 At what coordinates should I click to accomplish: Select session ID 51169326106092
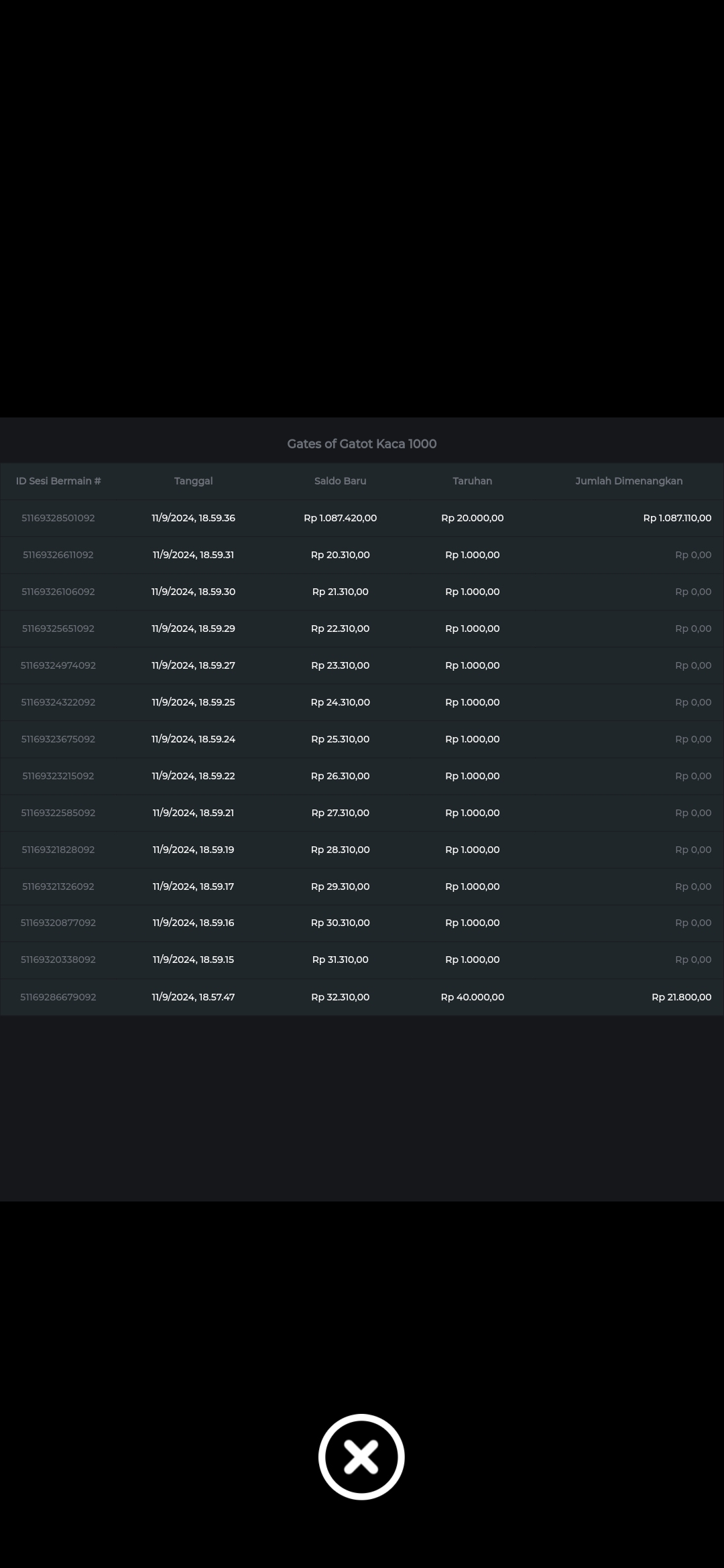coord(58,592)
